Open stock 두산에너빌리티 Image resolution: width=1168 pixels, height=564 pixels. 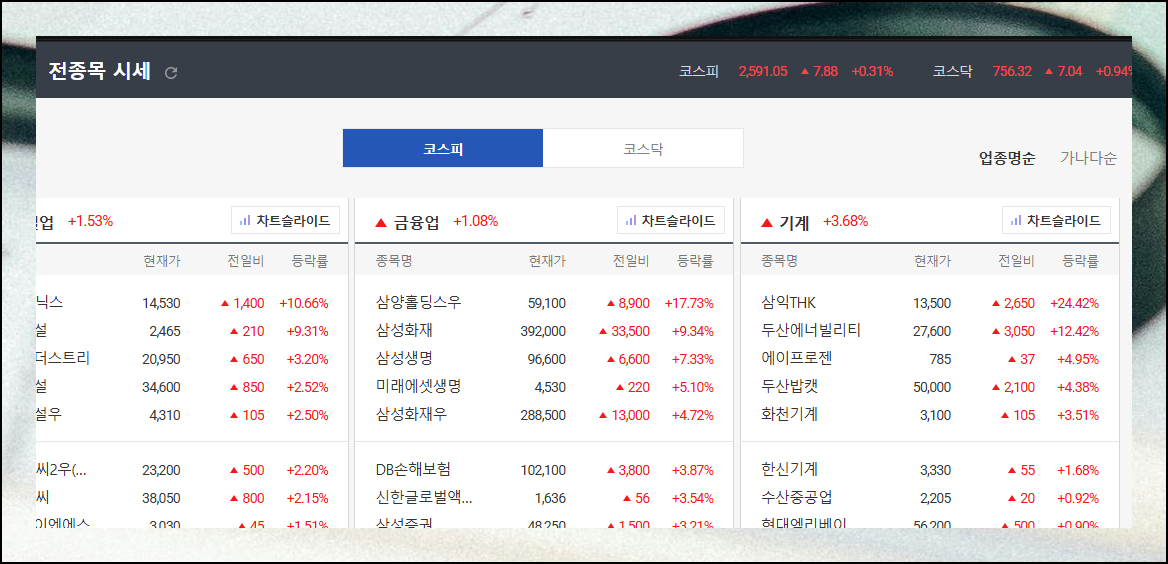pos(811,331)
